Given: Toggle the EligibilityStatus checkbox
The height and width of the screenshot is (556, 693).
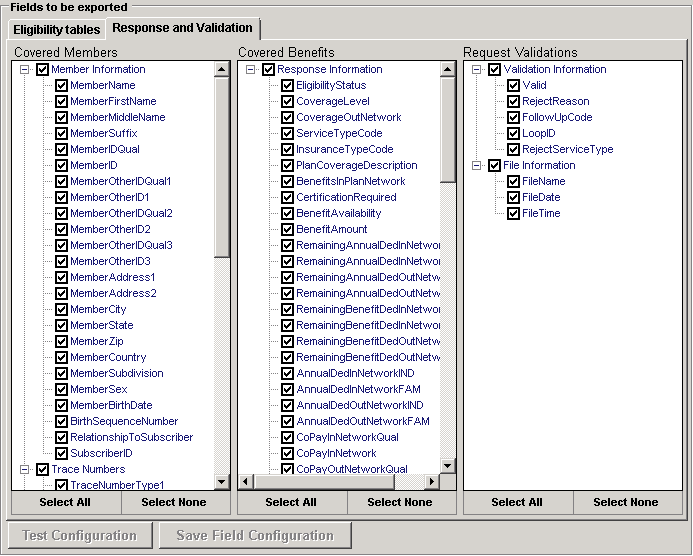Looking at the screenshot, I should 287,86.
